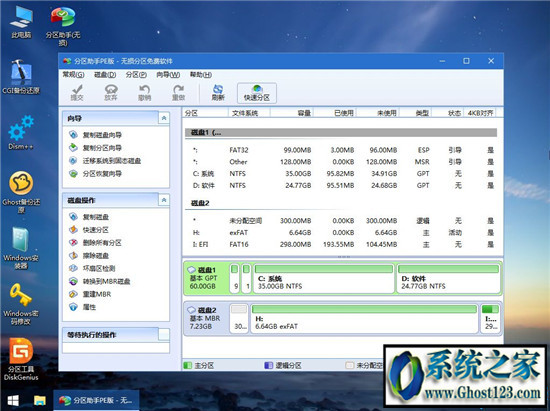This screenshot has height=411, width=550.
Task: Sort by the 已使用 column header
Action: pos(335,113)
